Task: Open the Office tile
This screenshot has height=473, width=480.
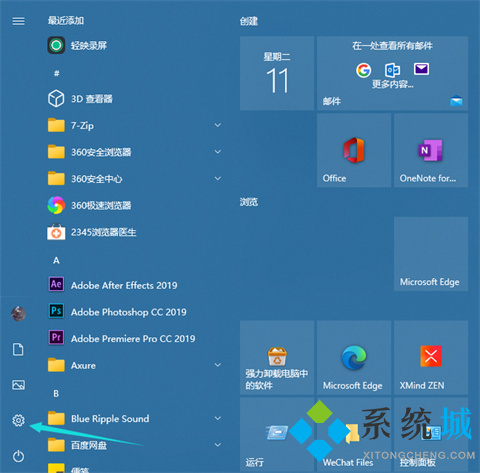Action: tap(354, 150)
